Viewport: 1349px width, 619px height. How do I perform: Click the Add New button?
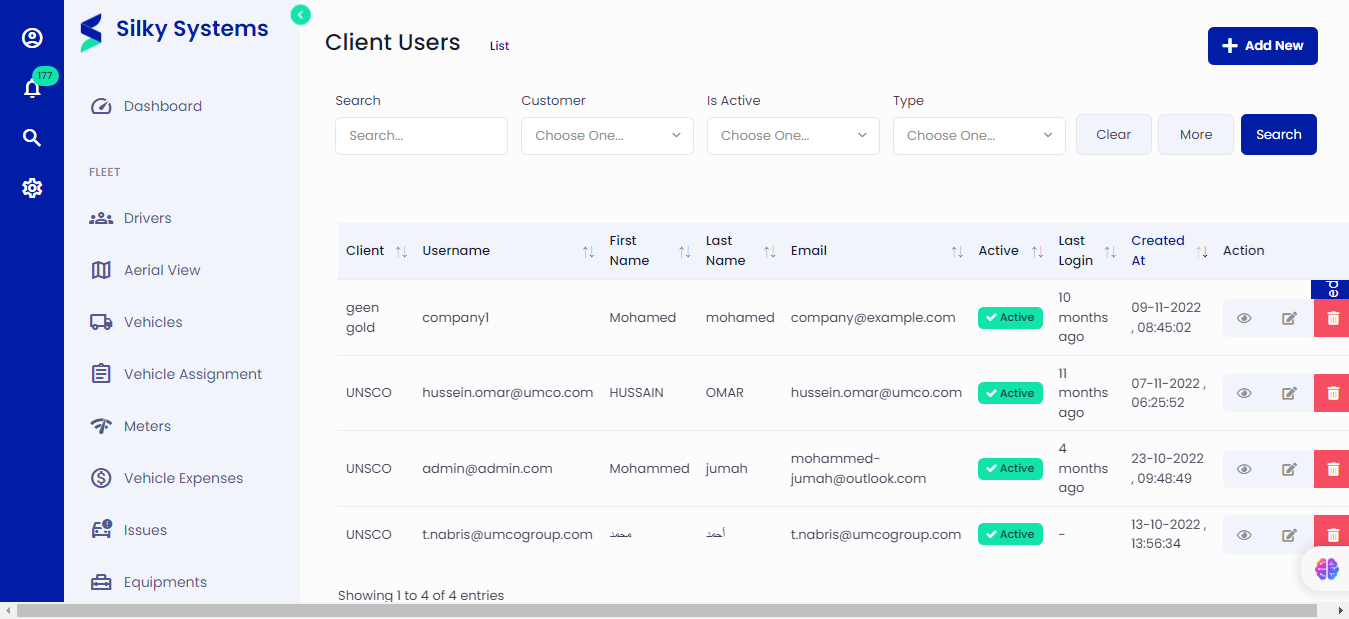tap(1262, 46)
